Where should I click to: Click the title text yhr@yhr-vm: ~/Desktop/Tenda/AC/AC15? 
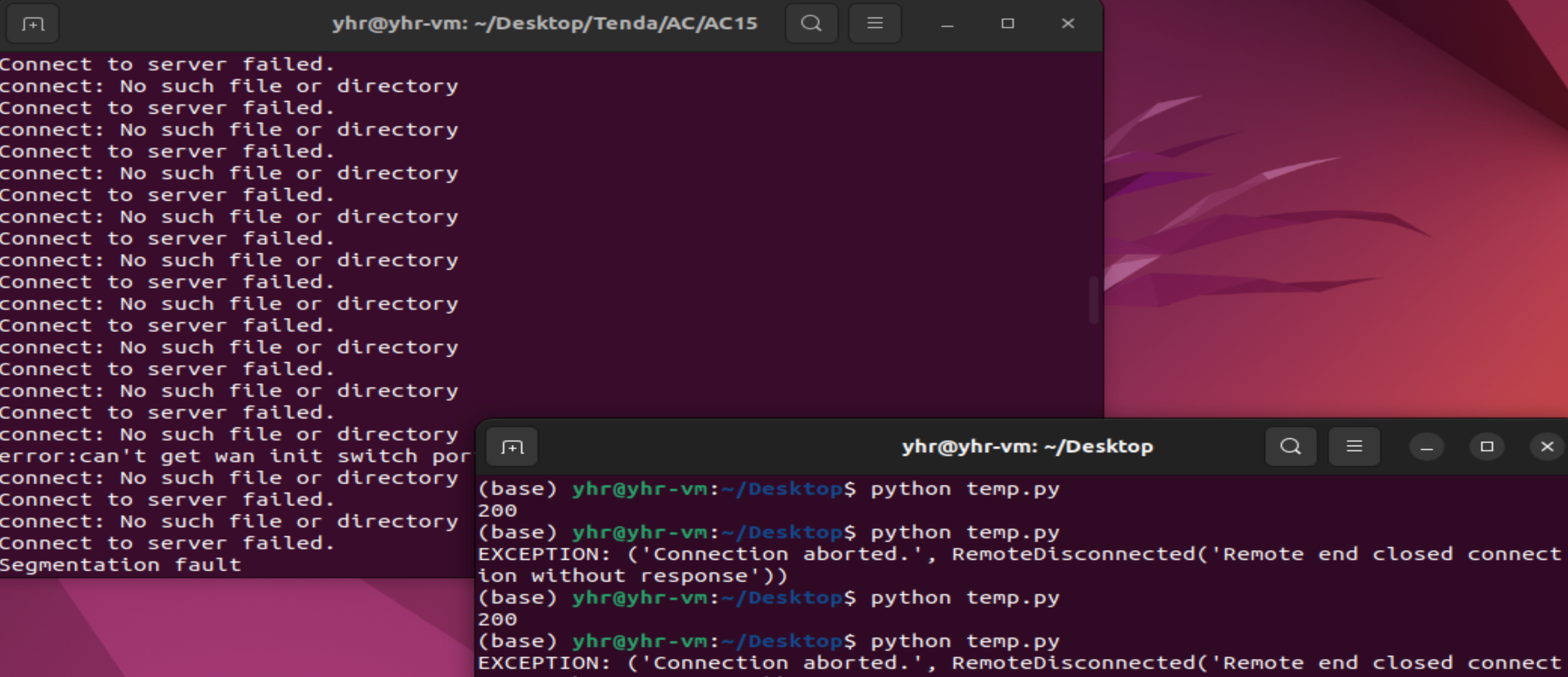(x=545, y=24)
